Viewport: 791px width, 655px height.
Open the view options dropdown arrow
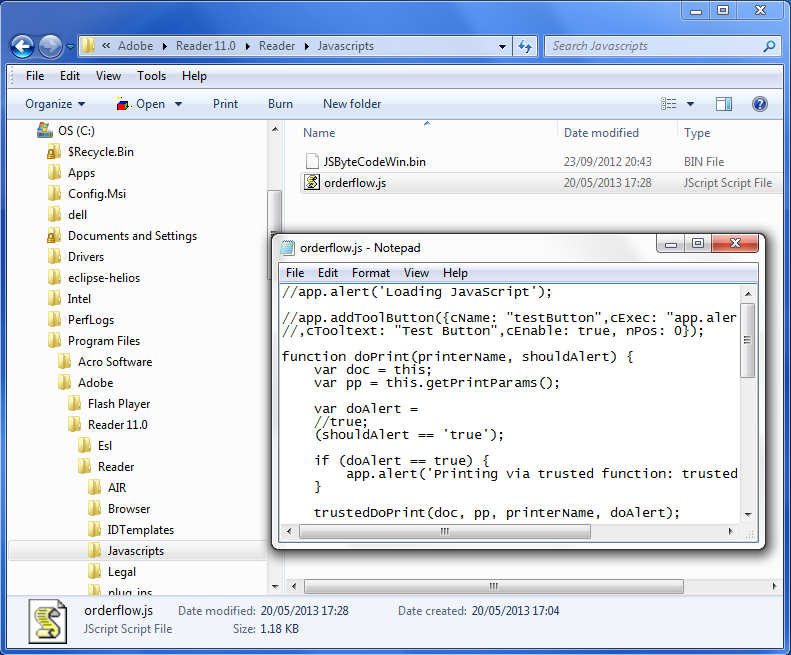[x=691, y=104]
